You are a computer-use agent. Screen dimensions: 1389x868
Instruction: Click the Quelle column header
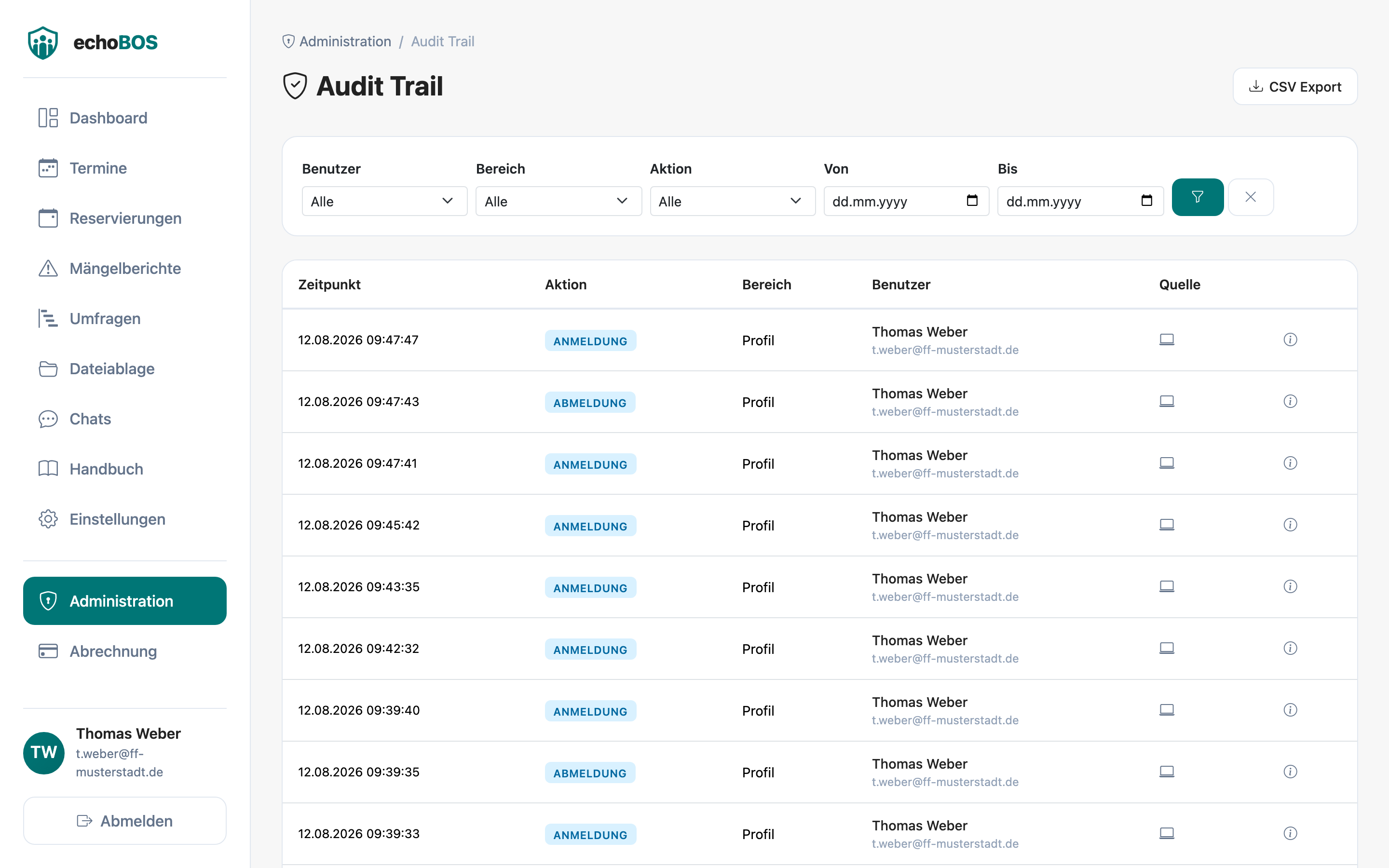click(x=1180, y=285)
